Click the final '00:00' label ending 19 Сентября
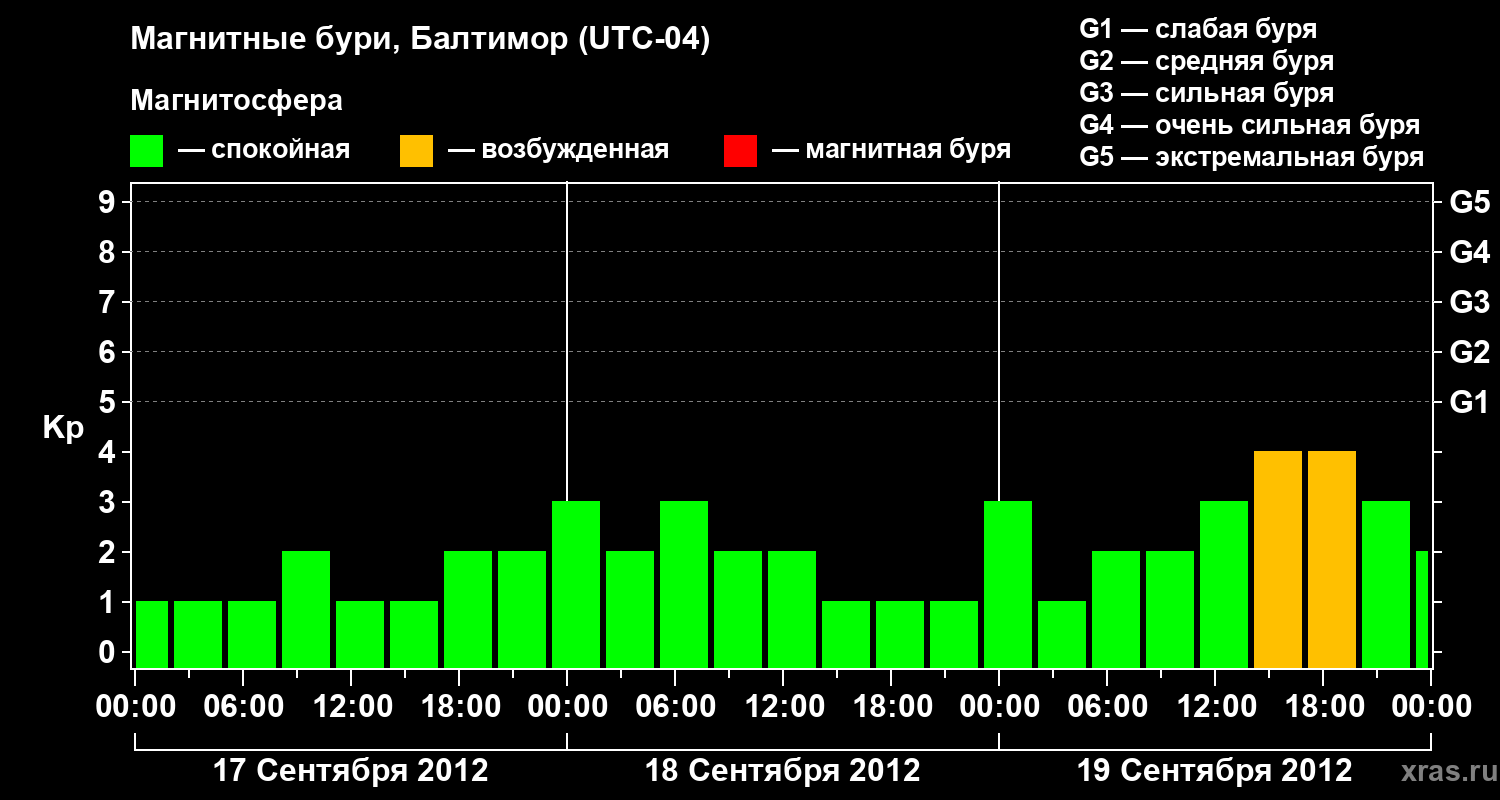Image resolution: width=1500 pixels, height=800 pixels. (1430, 707)
